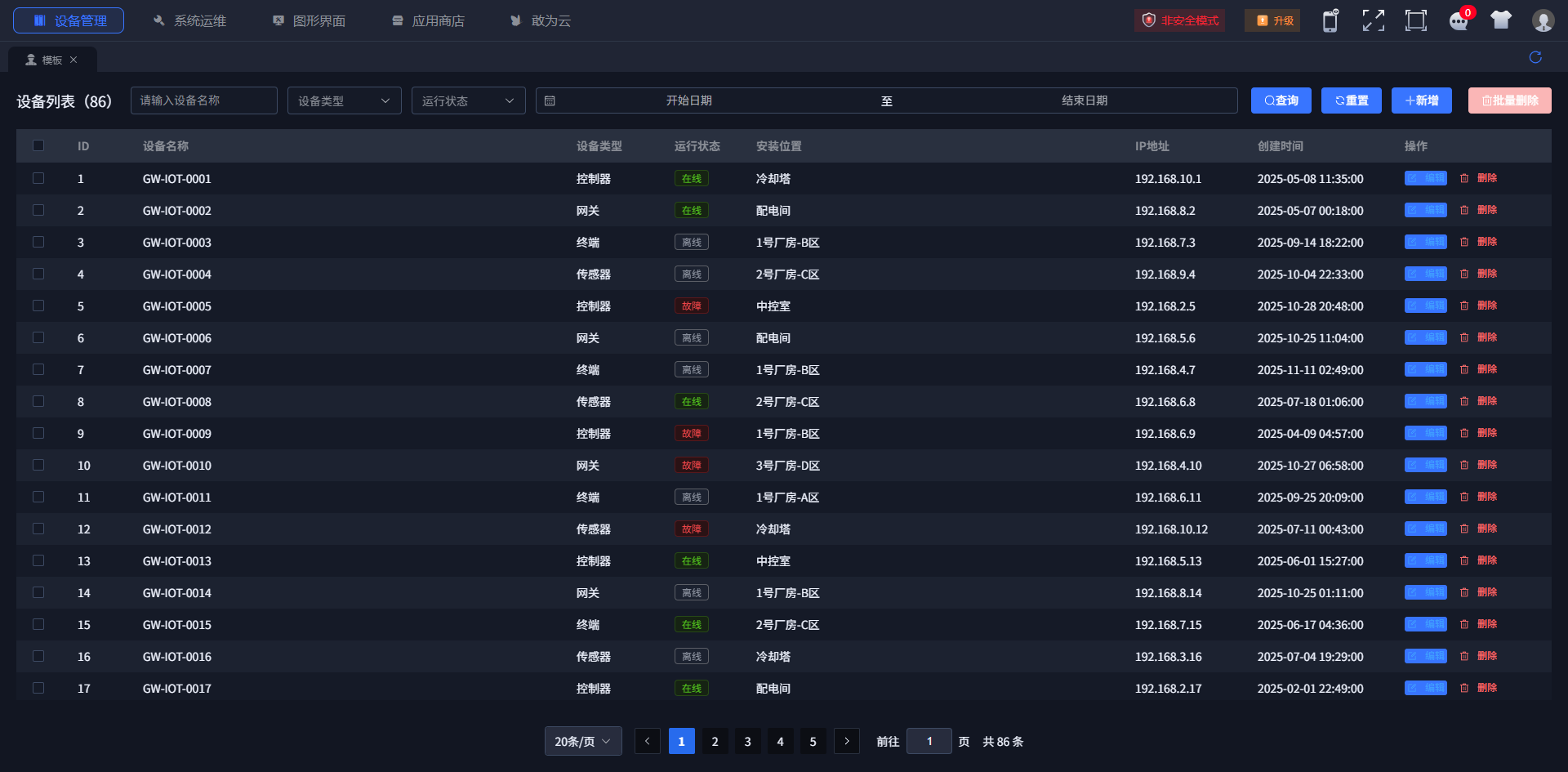Open the mobile device icon in header
This screenshot has height=772, width=1568.
coord(1330,20)
